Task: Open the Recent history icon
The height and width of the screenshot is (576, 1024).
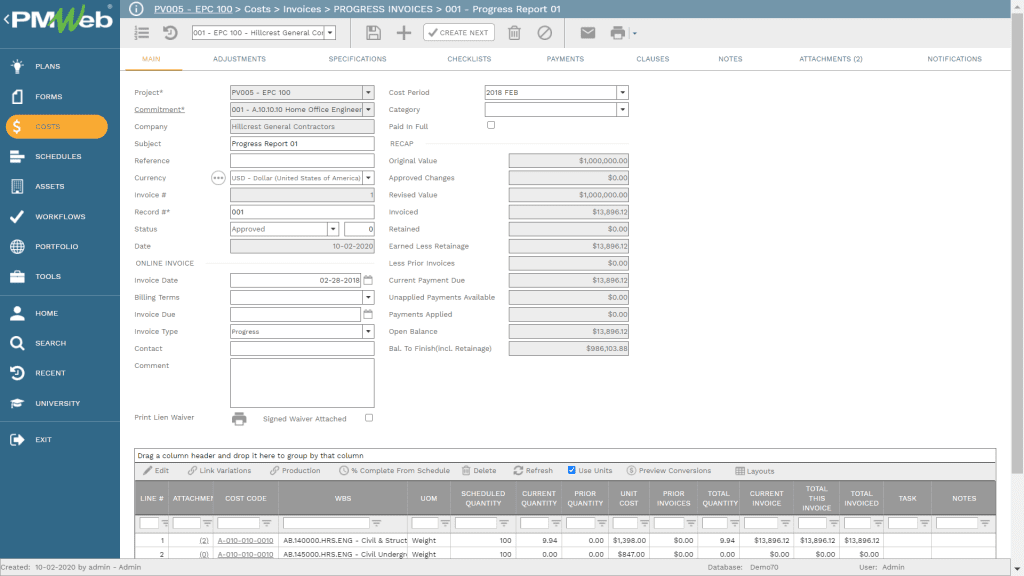Action: point(18,374)
